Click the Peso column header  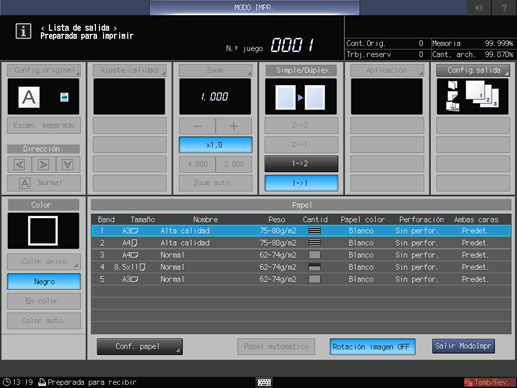(277, 219)
